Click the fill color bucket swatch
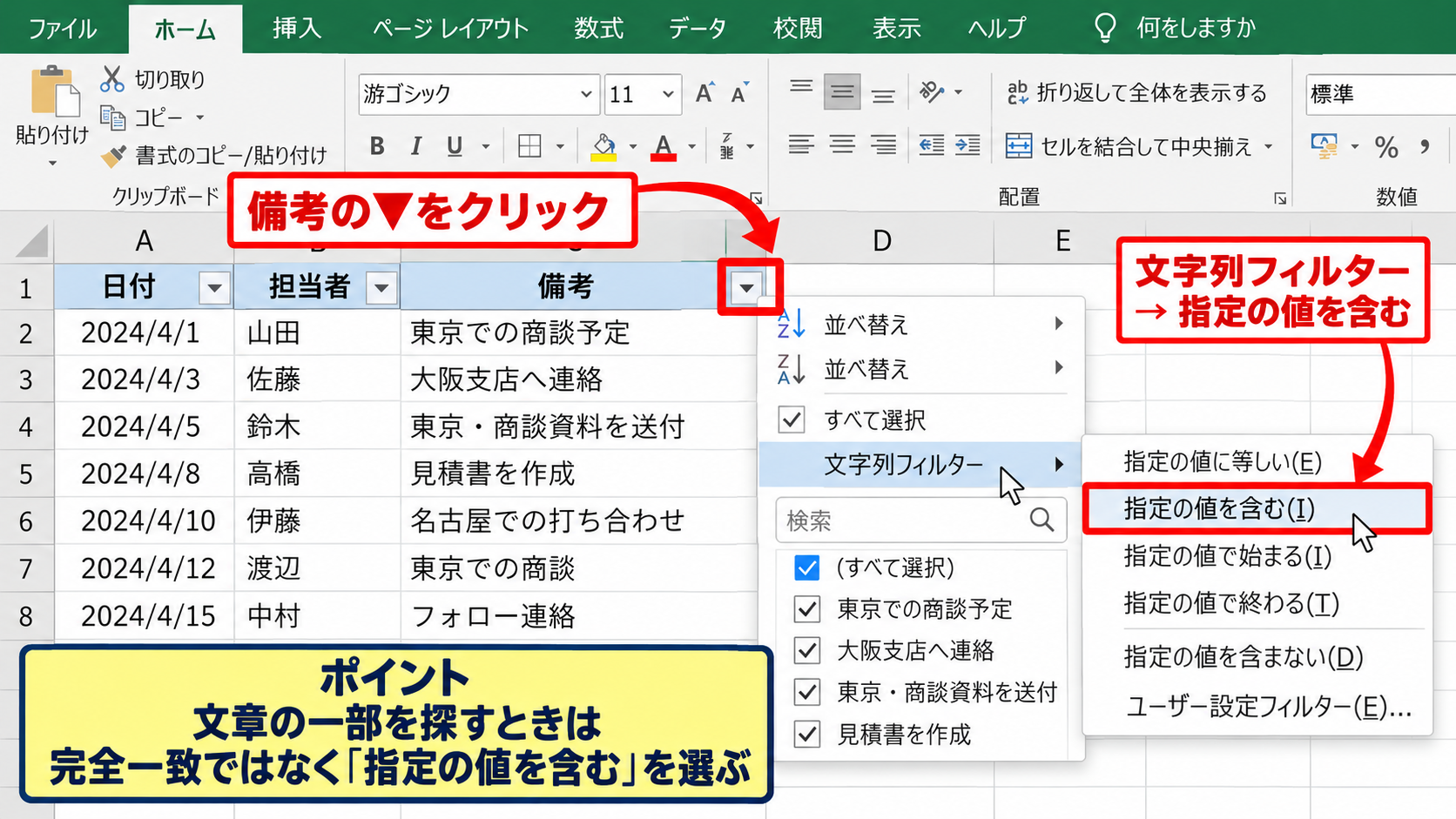This screenshot has height=819, width=1456. point(603,146)
